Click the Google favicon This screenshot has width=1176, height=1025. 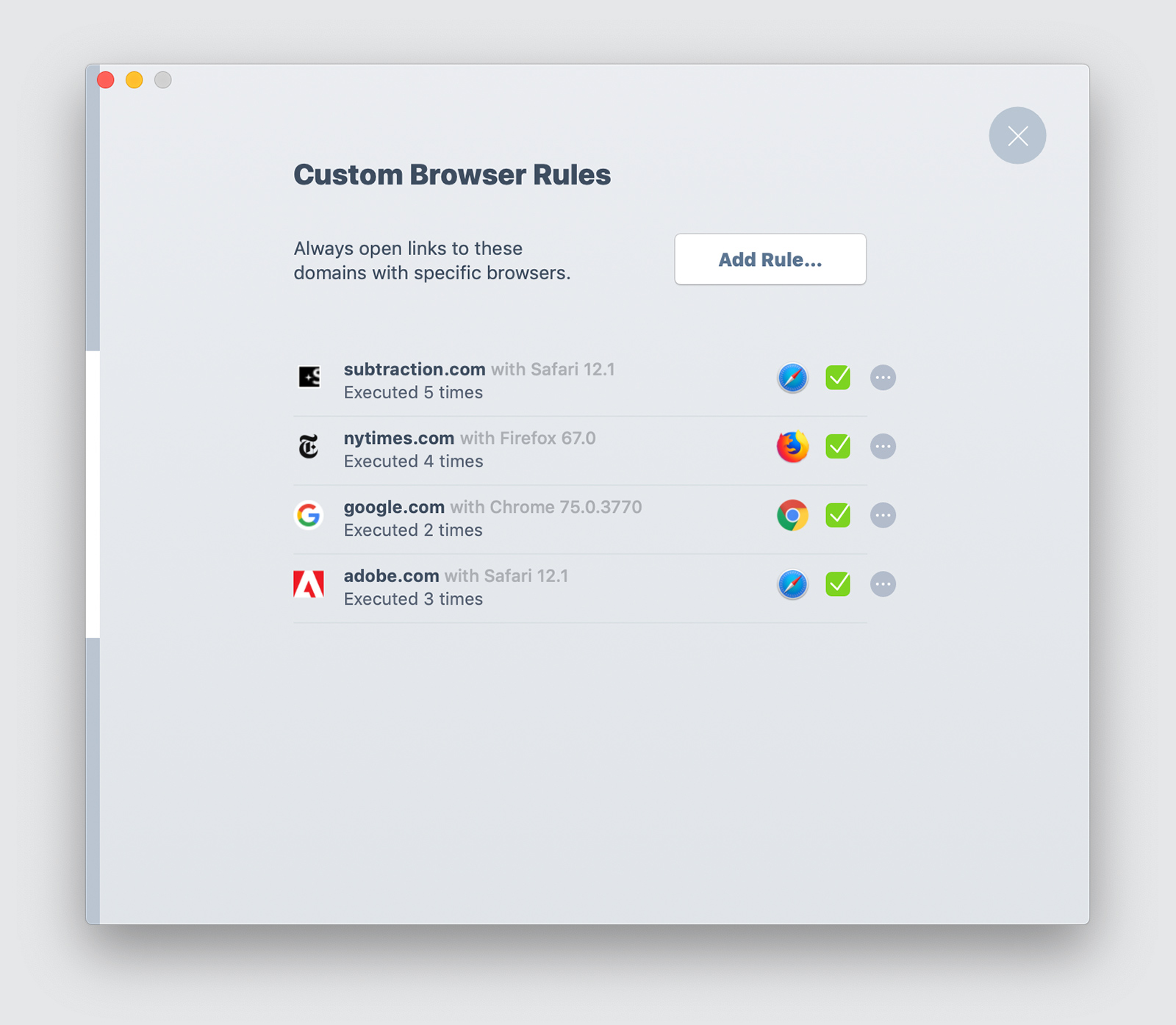309,515
